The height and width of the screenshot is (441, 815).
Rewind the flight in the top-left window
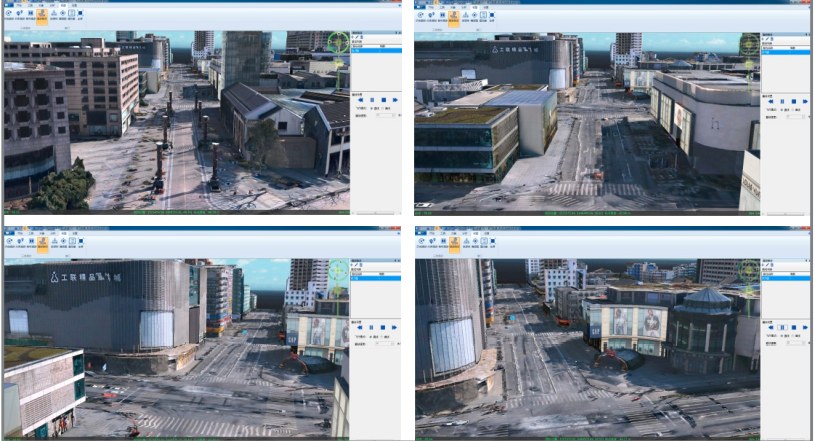tap(361, 100)
